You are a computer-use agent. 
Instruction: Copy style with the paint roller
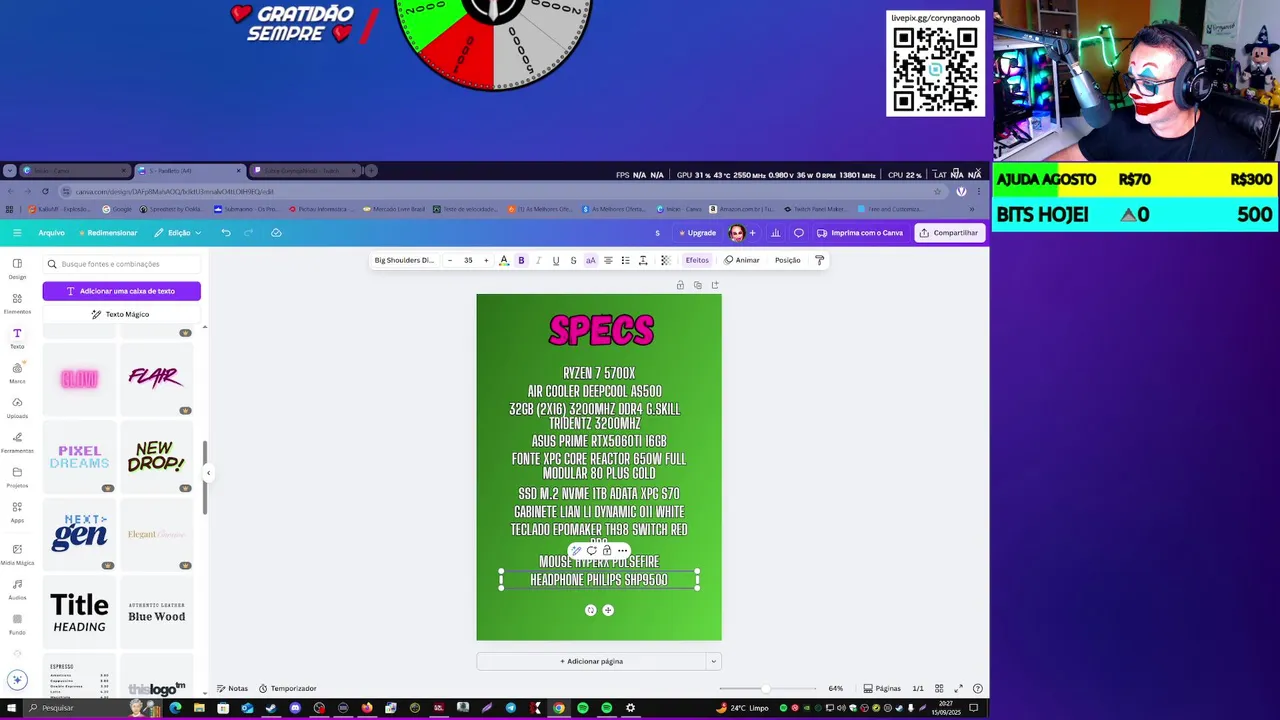819,260
